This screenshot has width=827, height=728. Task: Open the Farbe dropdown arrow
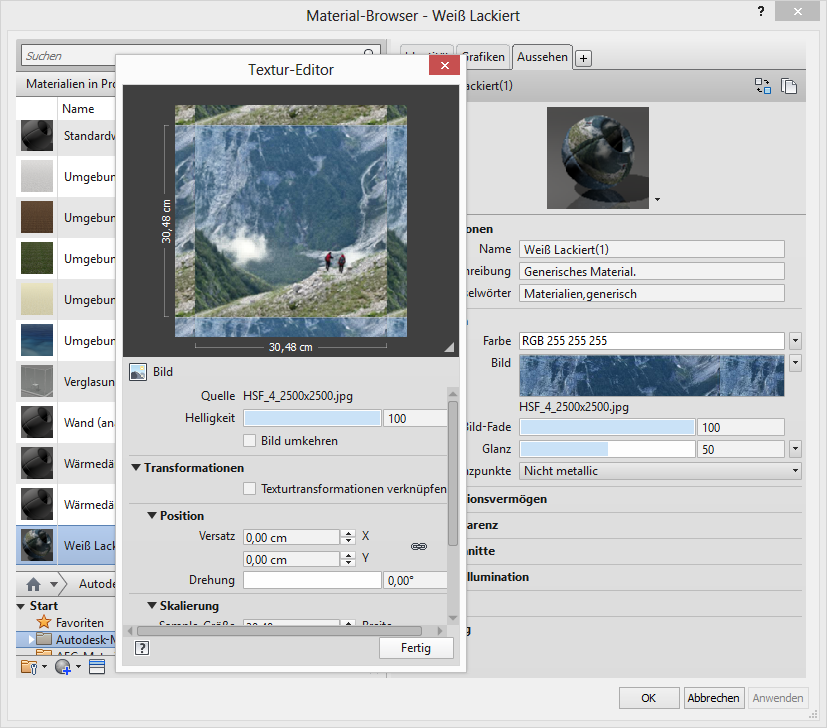pos(795,341)
